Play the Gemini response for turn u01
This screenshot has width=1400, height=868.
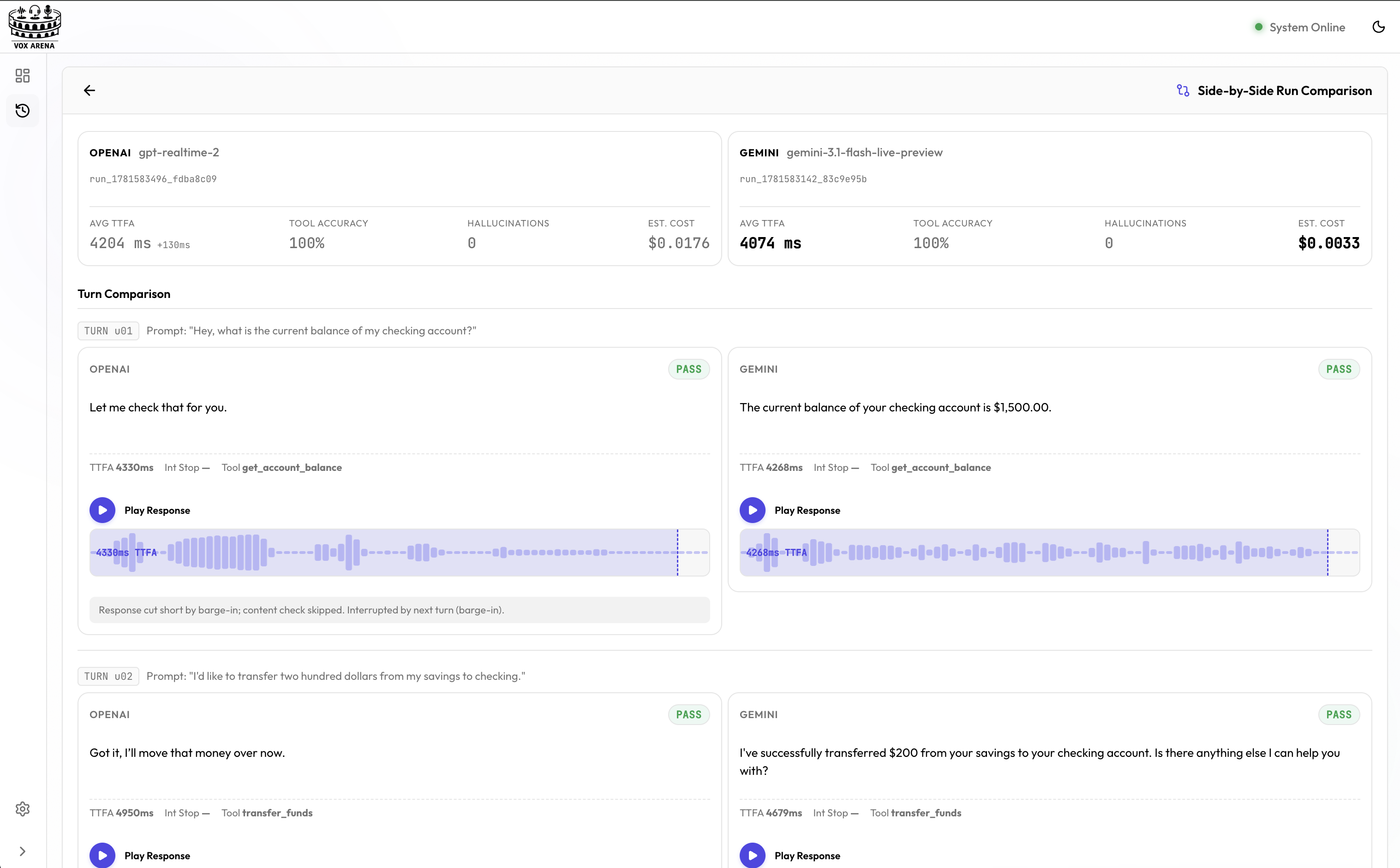tap(752, 511)
